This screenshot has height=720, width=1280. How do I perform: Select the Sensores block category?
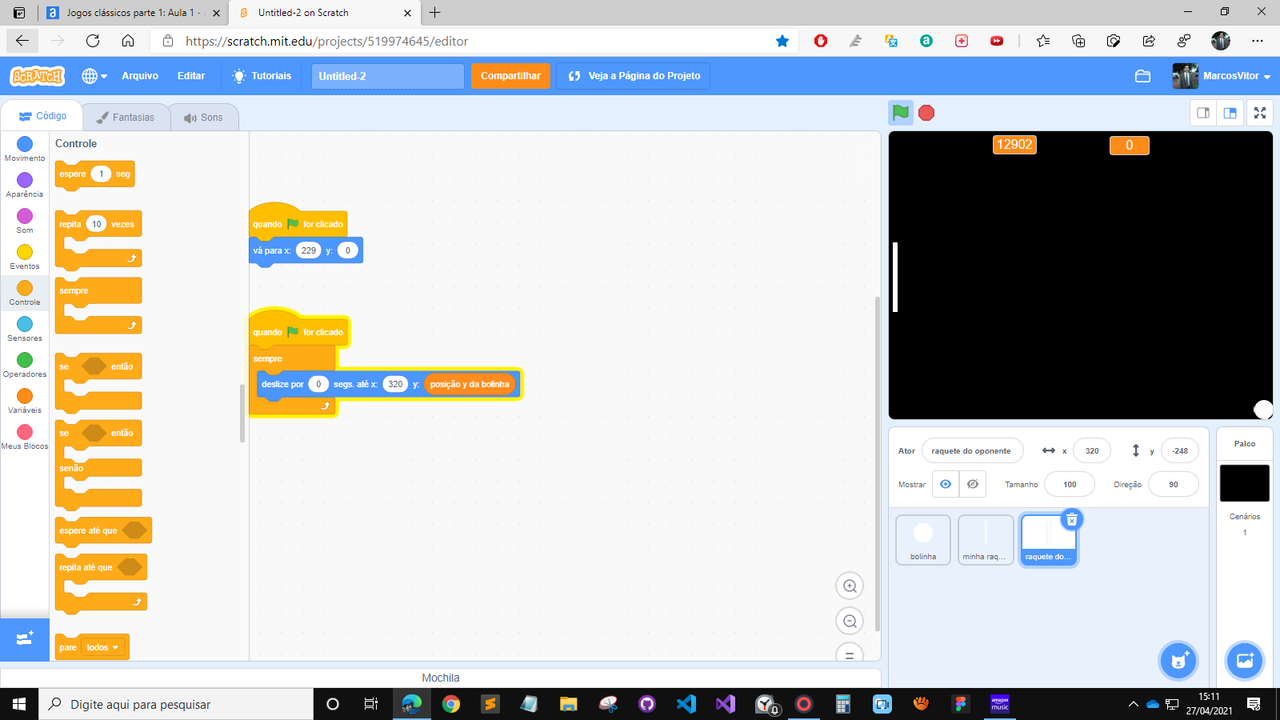(x=25, y=329)
